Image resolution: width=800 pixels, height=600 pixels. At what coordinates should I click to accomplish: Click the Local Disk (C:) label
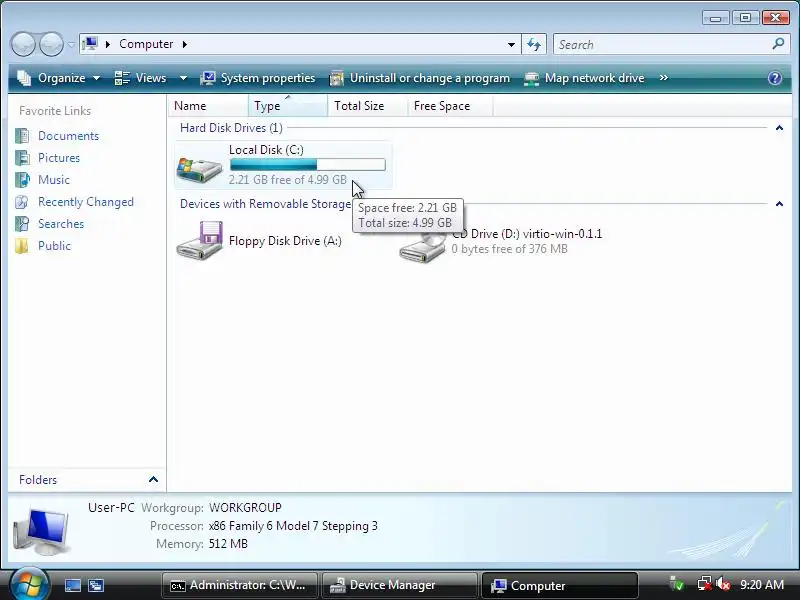click(266, 150)
